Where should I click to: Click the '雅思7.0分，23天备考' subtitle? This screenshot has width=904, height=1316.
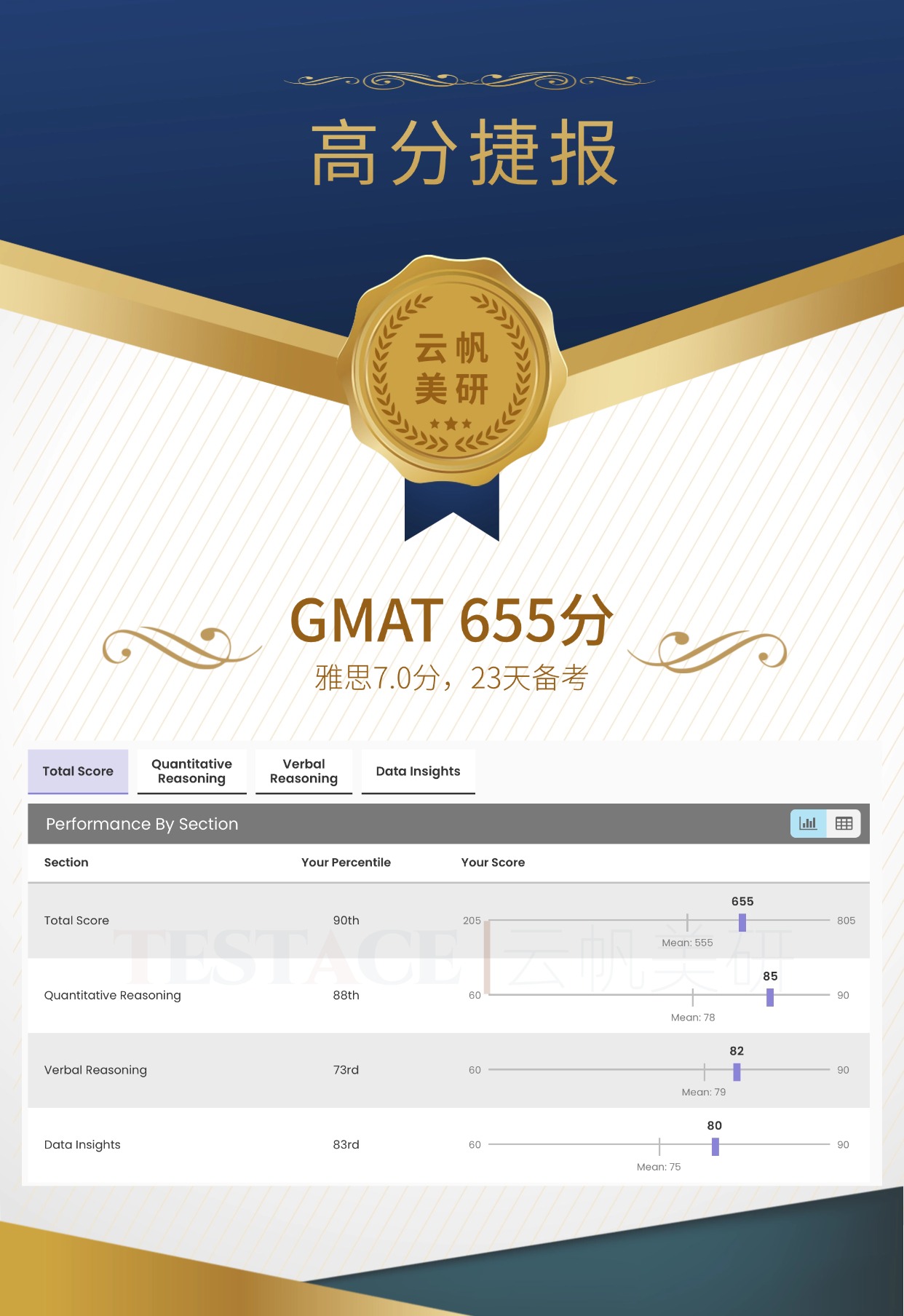(451, 678)
